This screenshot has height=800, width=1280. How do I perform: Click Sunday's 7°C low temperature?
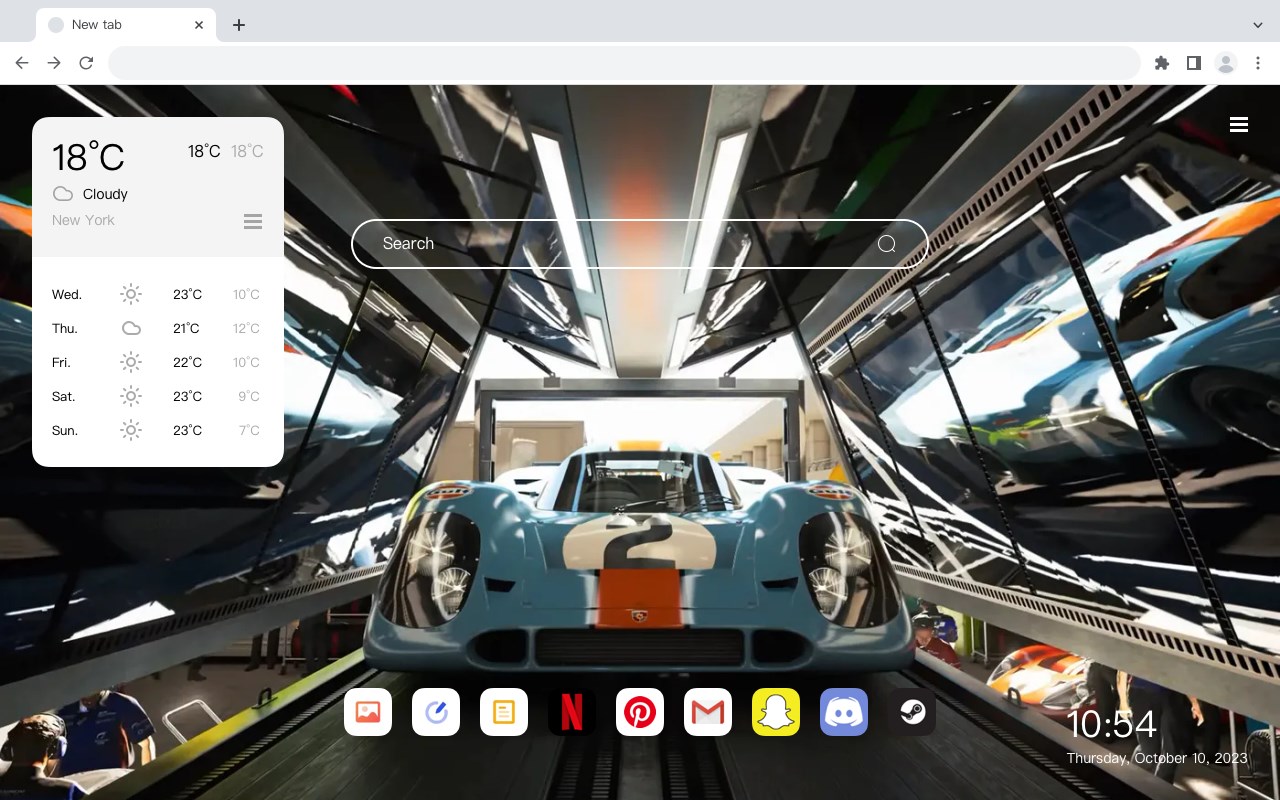pos(249,430)
